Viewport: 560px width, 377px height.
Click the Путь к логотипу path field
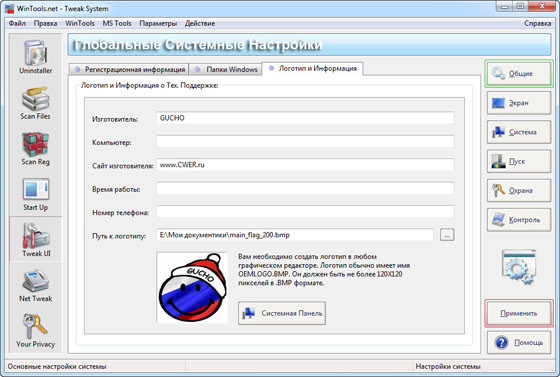click(295, 235)
